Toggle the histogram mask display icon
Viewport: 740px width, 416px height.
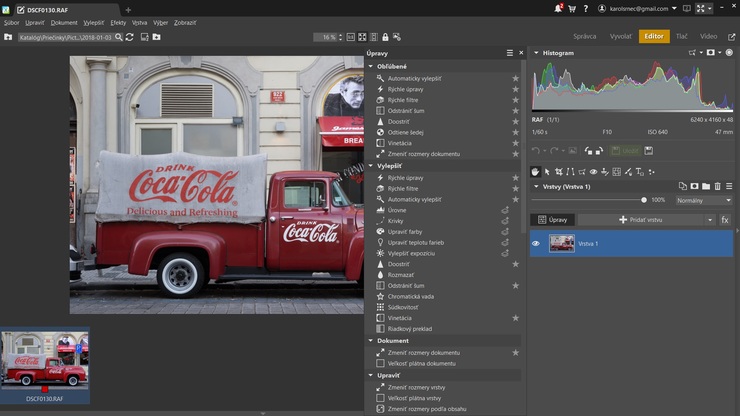tap(710, 53)
